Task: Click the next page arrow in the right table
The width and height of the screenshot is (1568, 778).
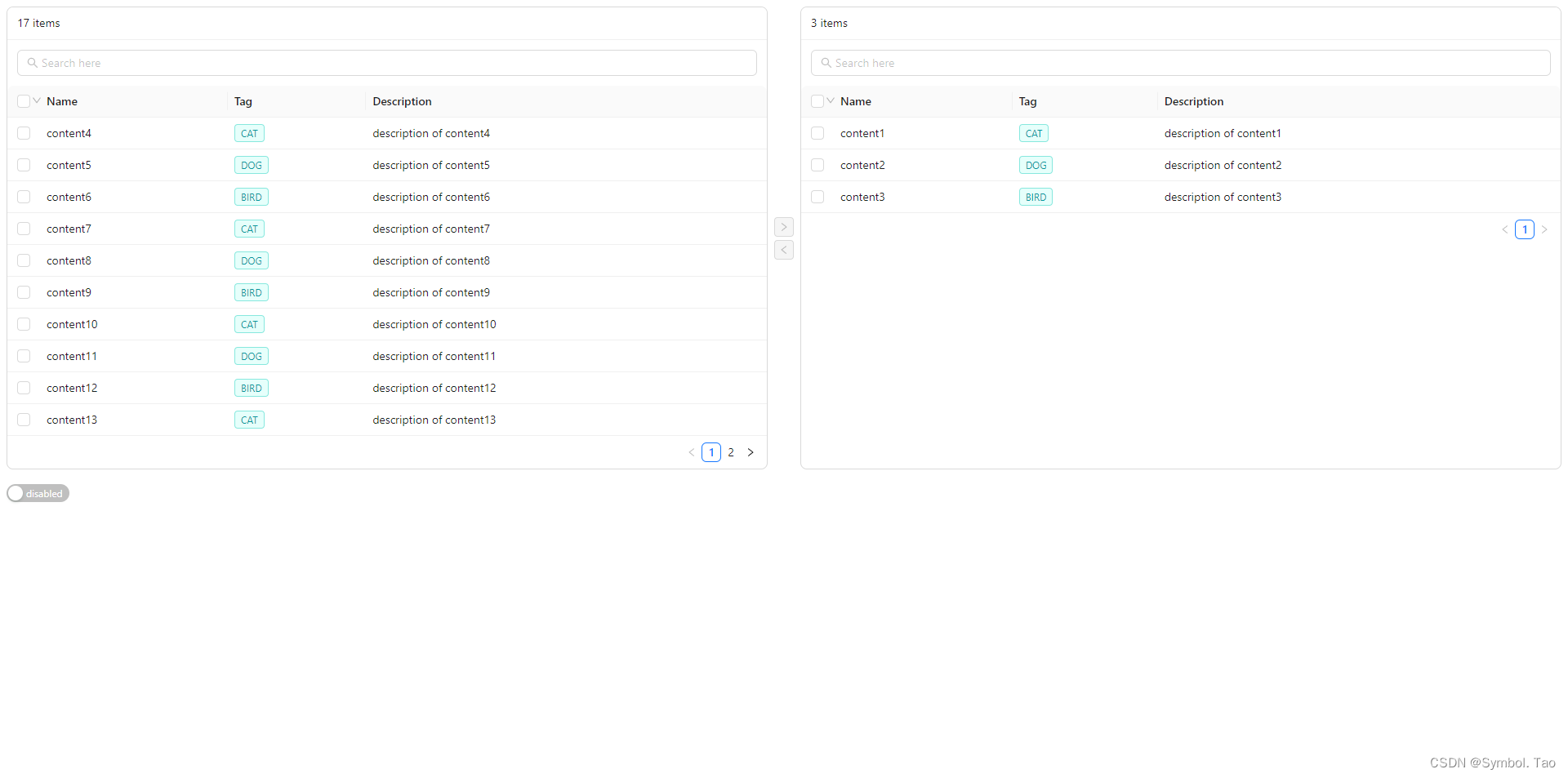Action: click(1544, 229)
